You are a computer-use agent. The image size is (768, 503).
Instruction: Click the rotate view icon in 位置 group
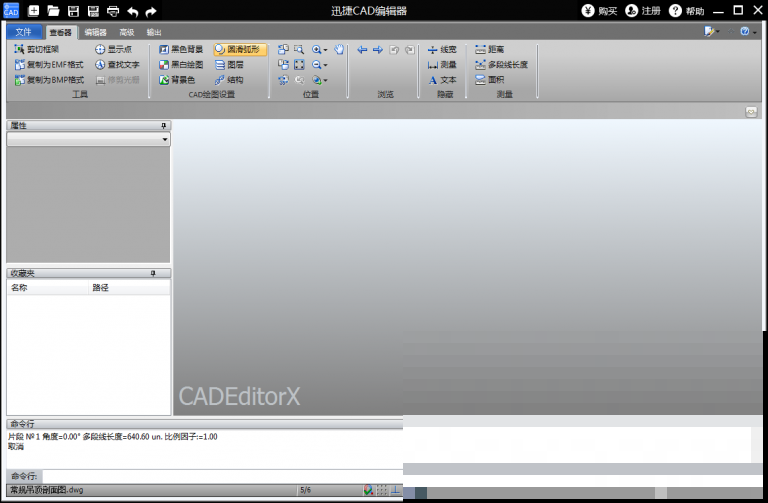point(283,79)
